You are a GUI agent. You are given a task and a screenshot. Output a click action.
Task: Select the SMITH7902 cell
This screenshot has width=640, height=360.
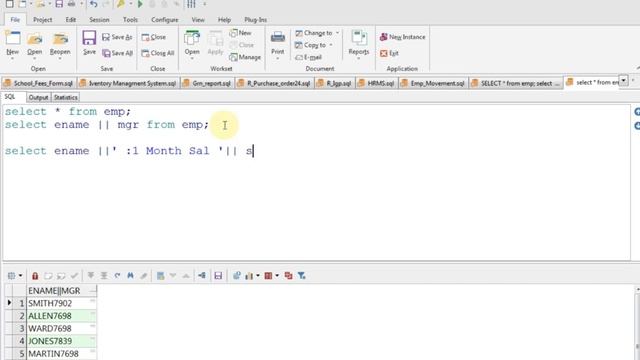tap(61, 303)
